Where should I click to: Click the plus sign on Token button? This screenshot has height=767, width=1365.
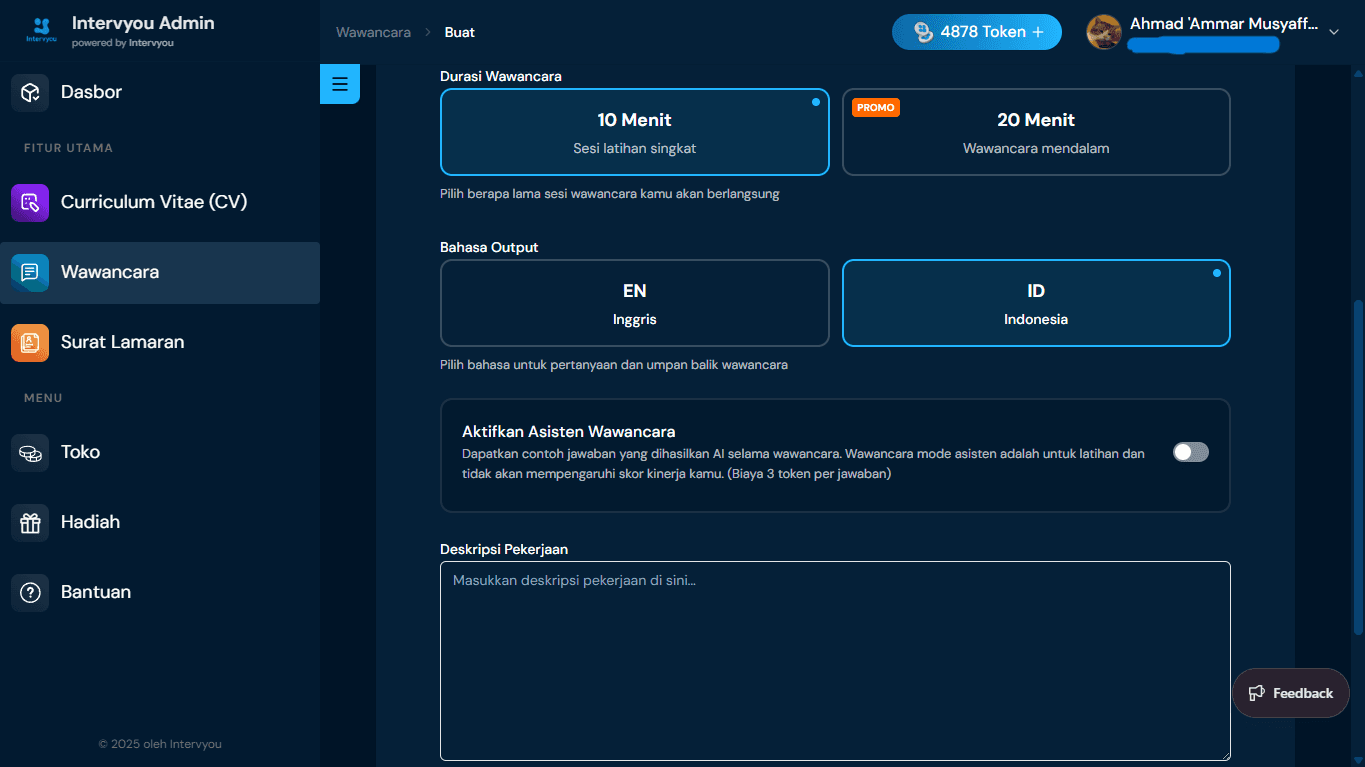tap(1038, 32)
